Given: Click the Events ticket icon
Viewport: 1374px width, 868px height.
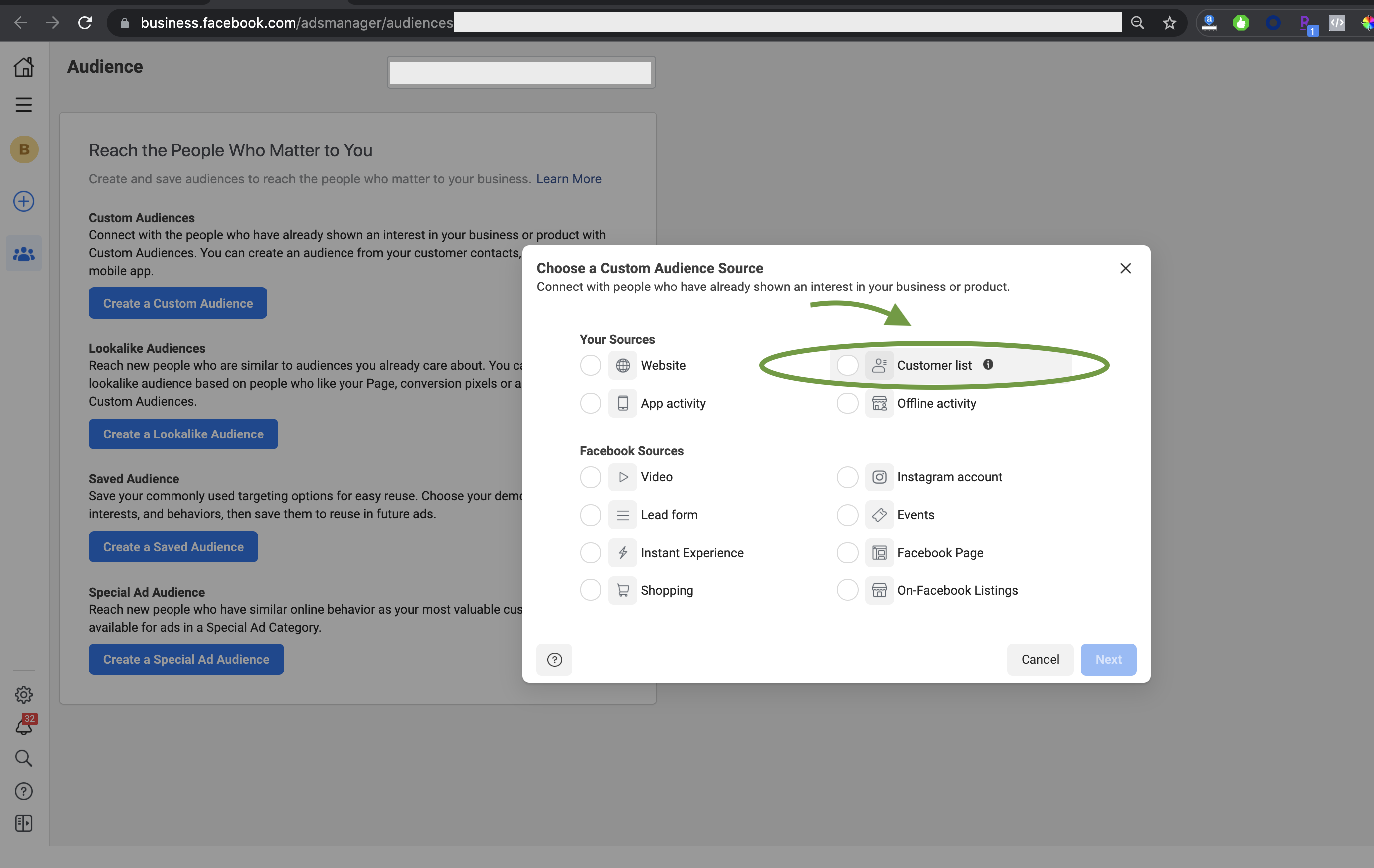Looking at the screenshot, I should pos(879,514).
